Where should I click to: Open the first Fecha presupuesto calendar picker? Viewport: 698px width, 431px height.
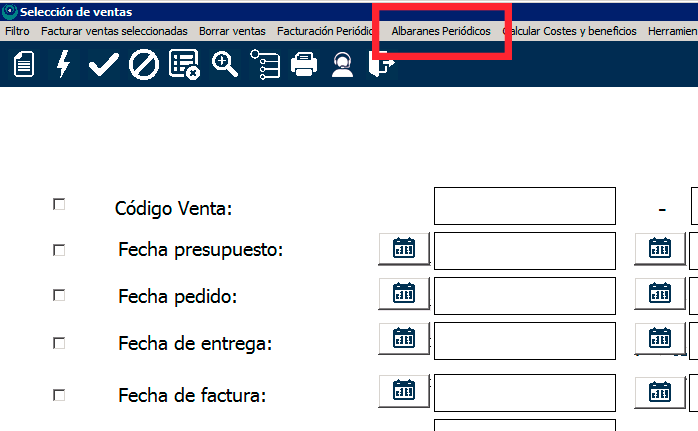pyautogui.click(x=403, y=248)
